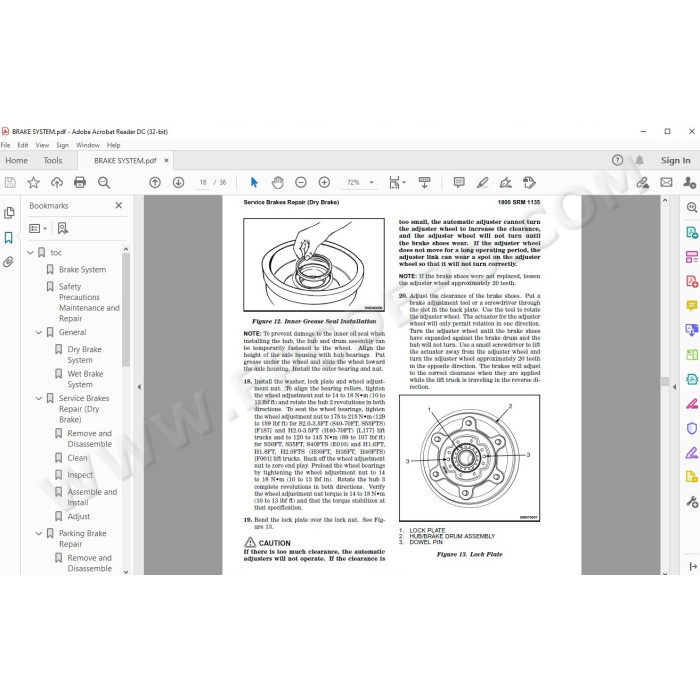The height and width of the screenshot is (700, 700).
Task: Open the Attachments paperclip panel
Action: [x=8, y=262]
